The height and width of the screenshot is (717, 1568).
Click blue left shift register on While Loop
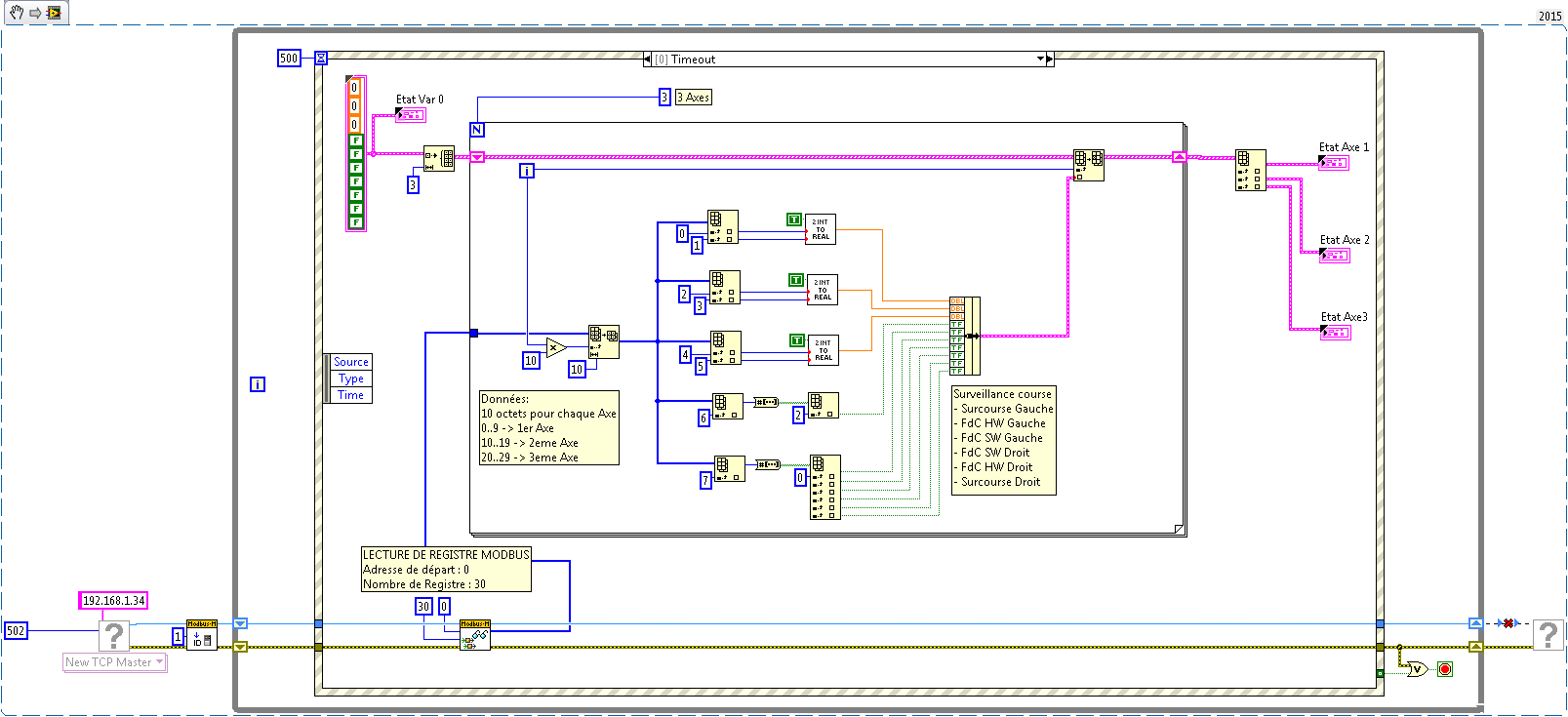[240, 623]
